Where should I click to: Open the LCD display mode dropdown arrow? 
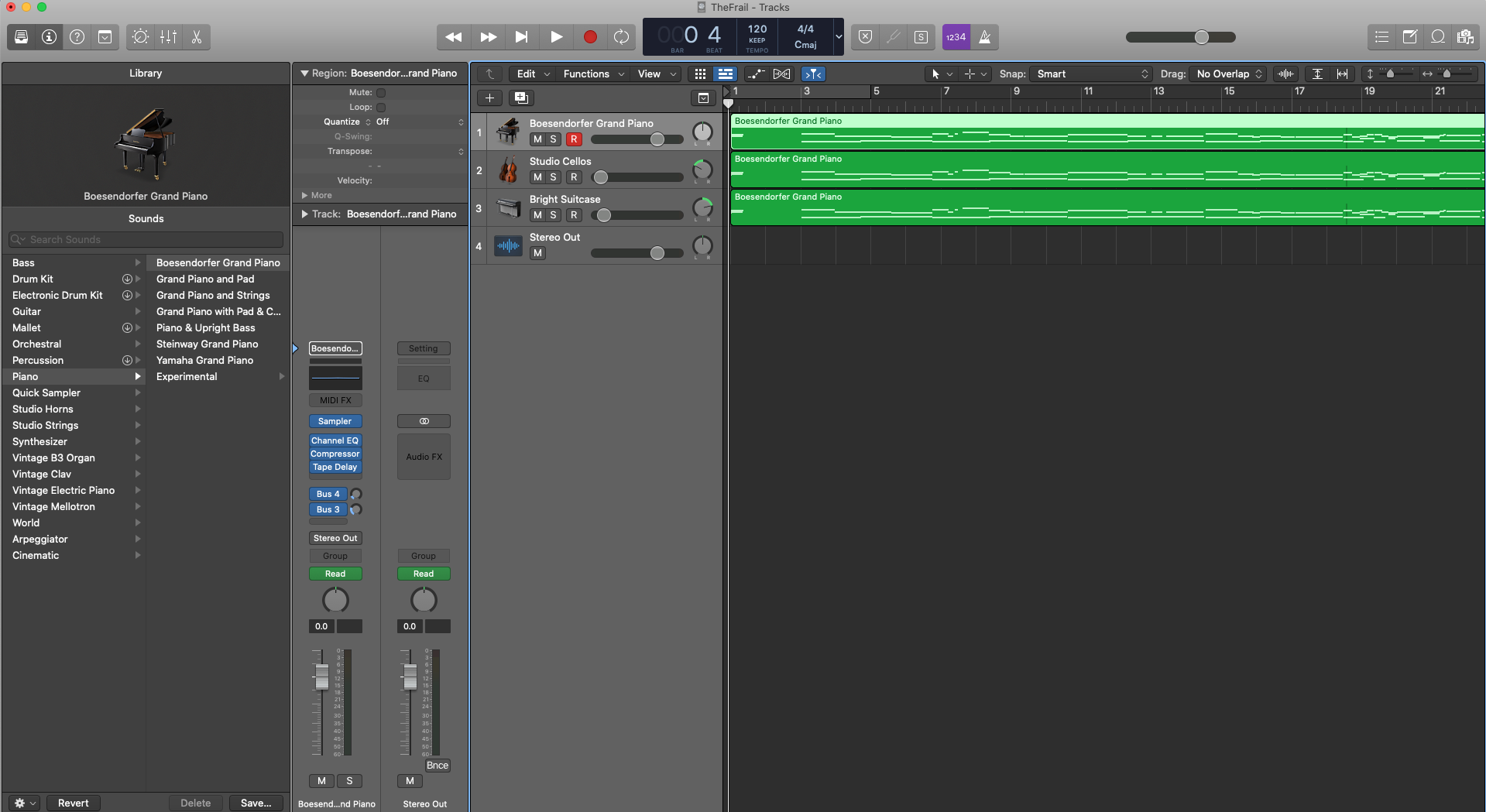[x=838, y=36]
